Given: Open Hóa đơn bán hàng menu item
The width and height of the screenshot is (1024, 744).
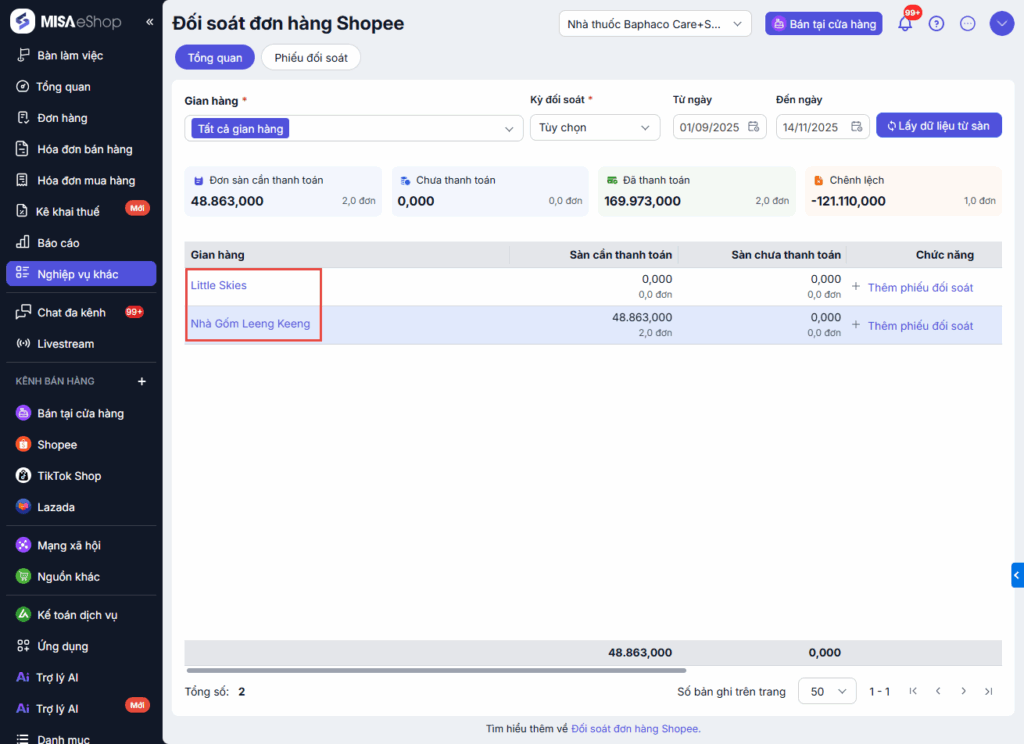Looking at the screenshot, I should 81,150.
